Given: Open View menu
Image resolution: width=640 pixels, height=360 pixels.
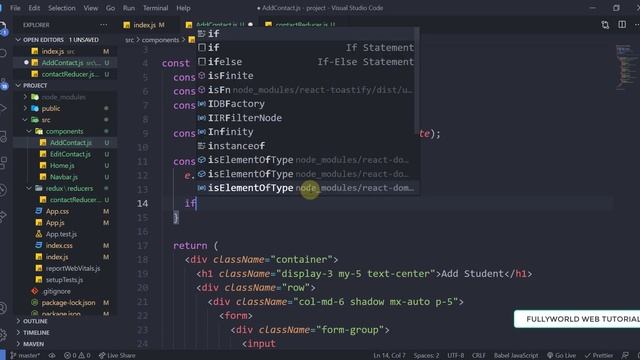Looking at the screenshot, I should tap(91, 8).
